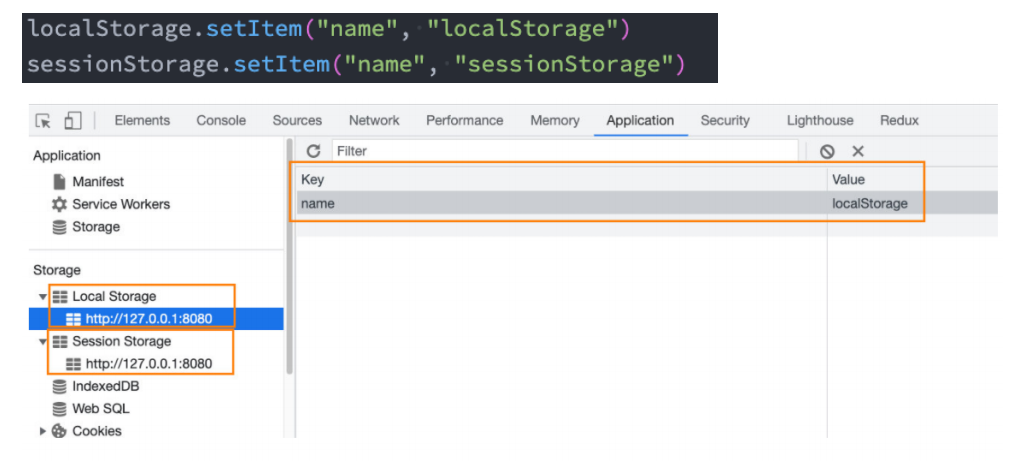This screenshot has height=472, width=1010.
Task: Switch to the Network tab
Action: pos(374,120)
